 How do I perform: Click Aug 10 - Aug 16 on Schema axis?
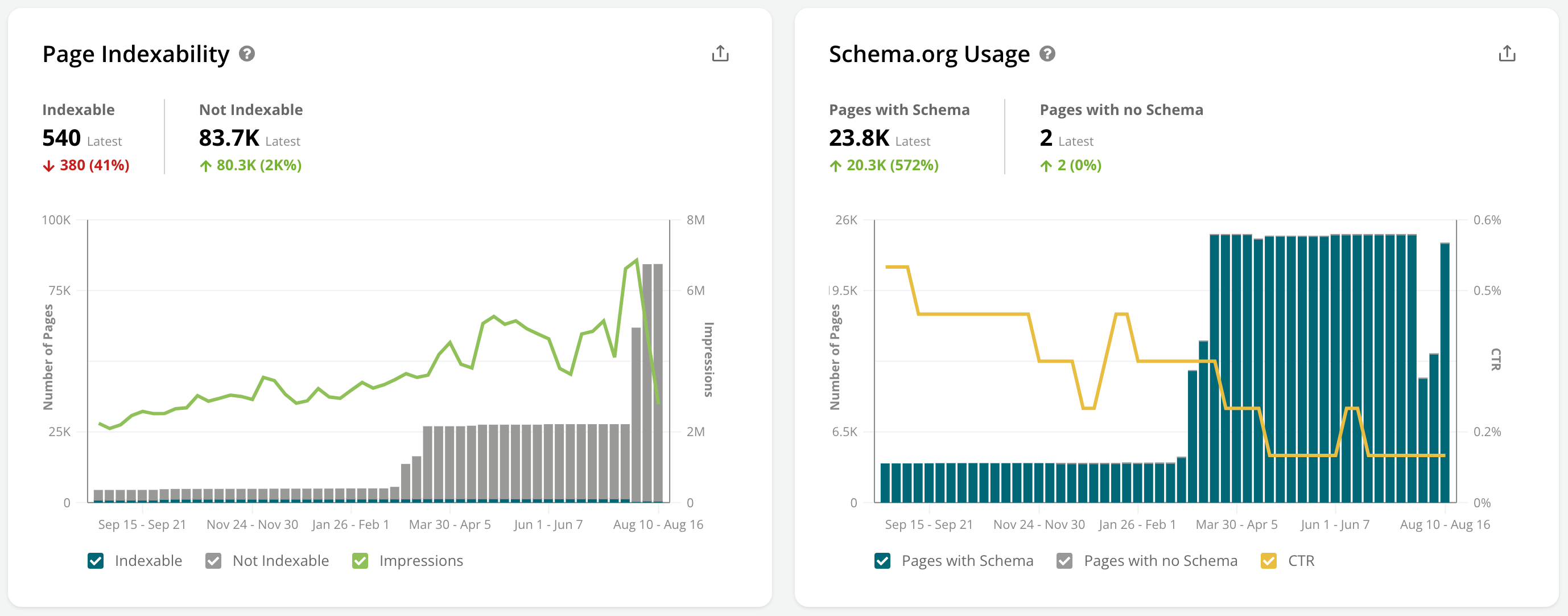1445,524
